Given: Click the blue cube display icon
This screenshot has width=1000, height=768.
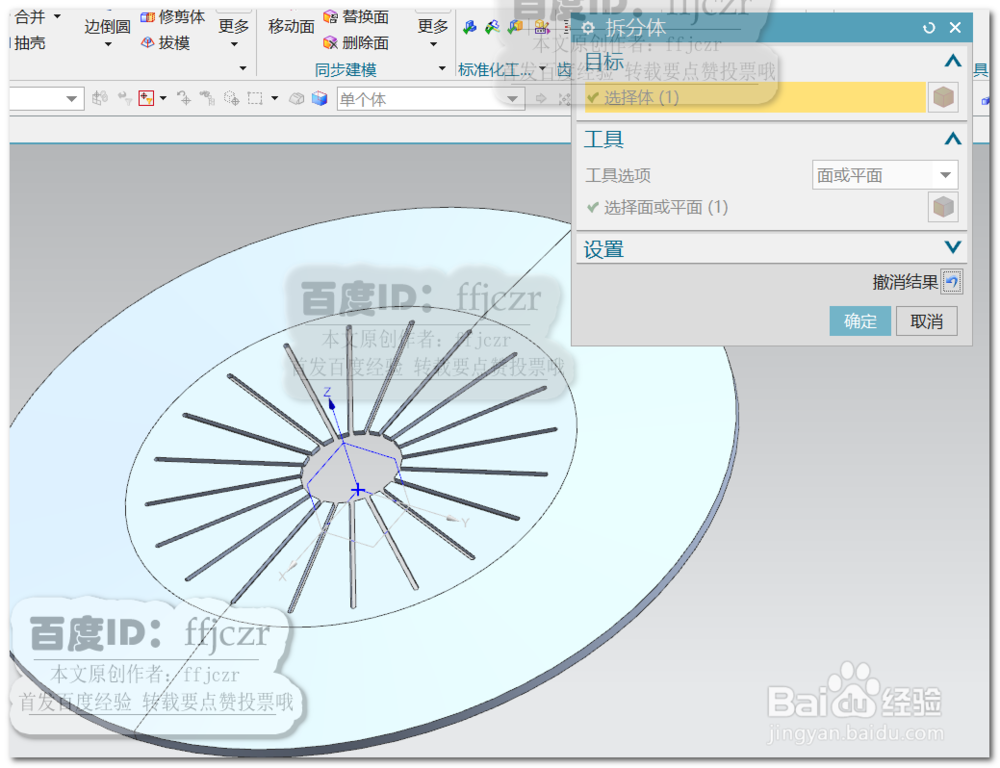Looking at the screenshot, I should 320,98.
